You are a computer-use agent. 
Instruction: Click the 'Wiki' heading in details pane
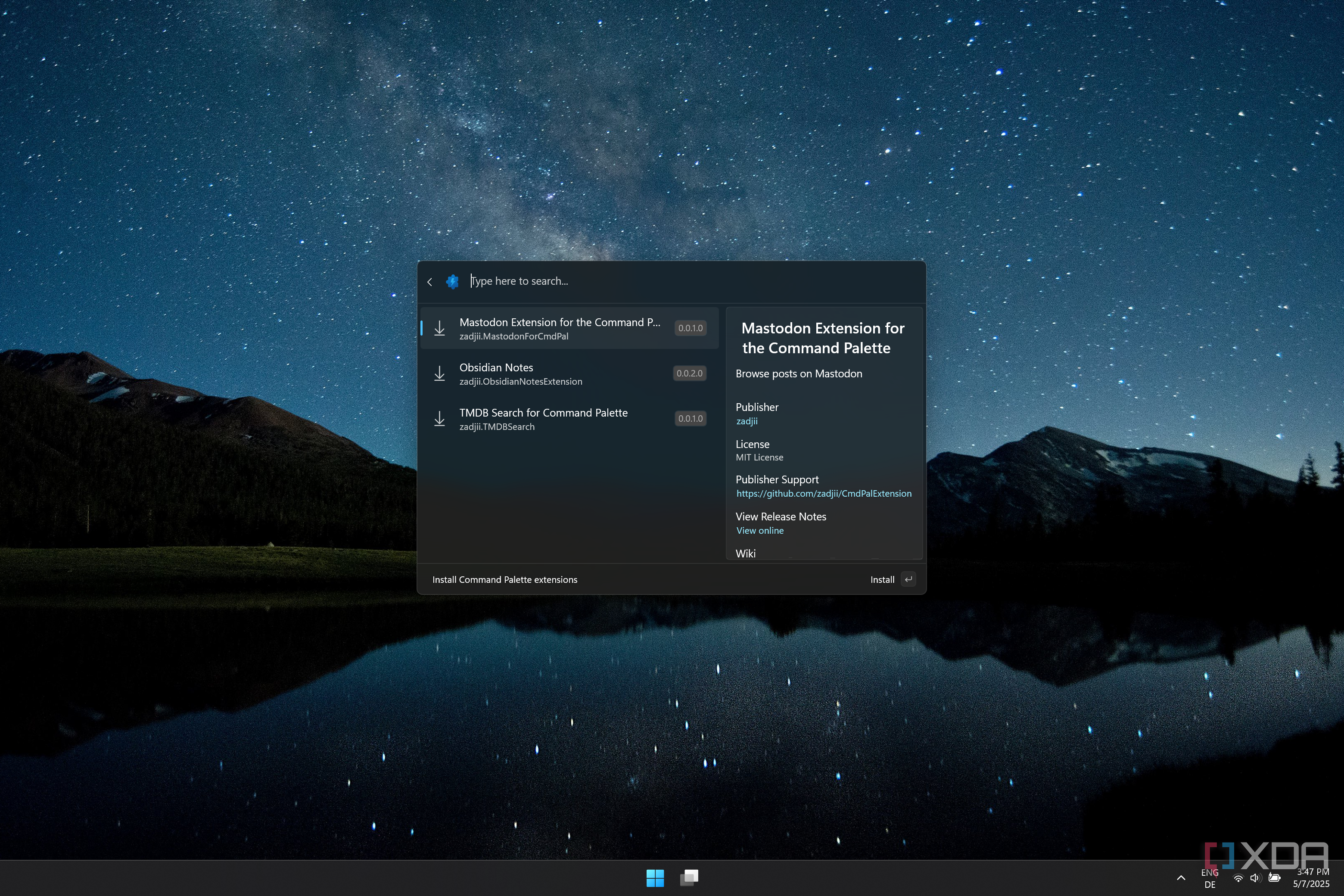(x=745, y=554)
